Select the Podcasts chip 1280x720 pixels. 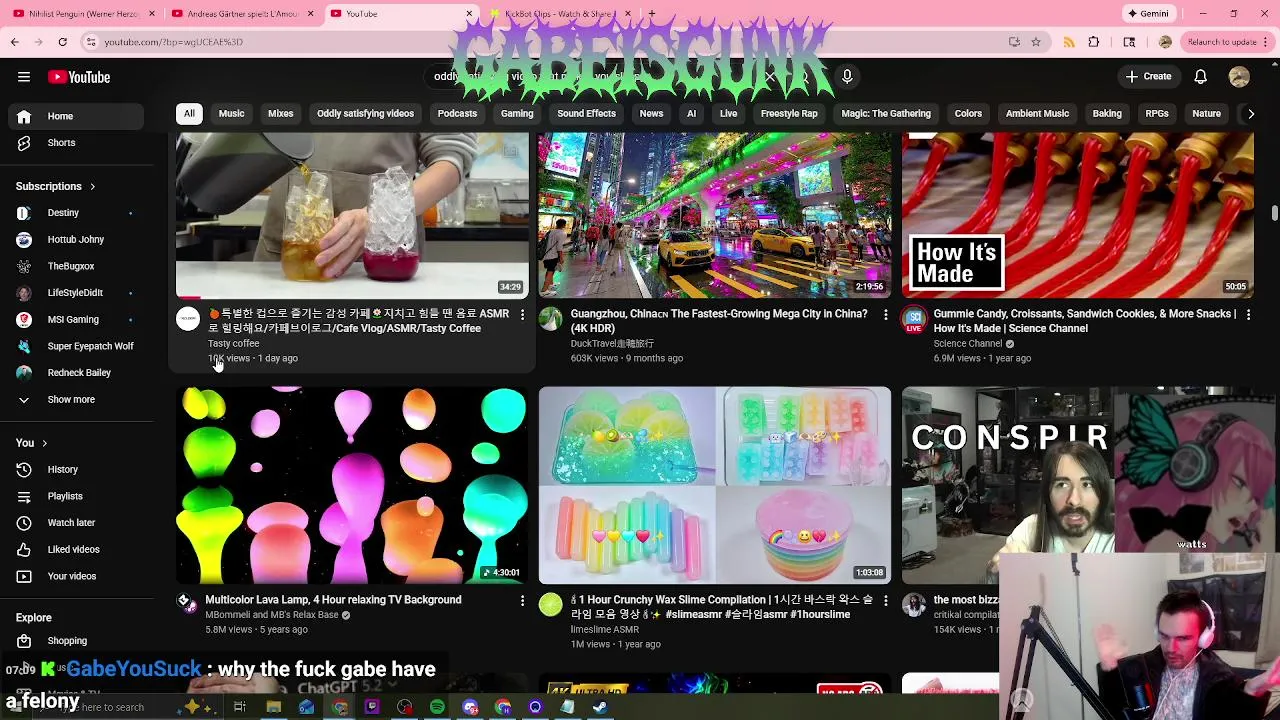[x=457, y=114]
